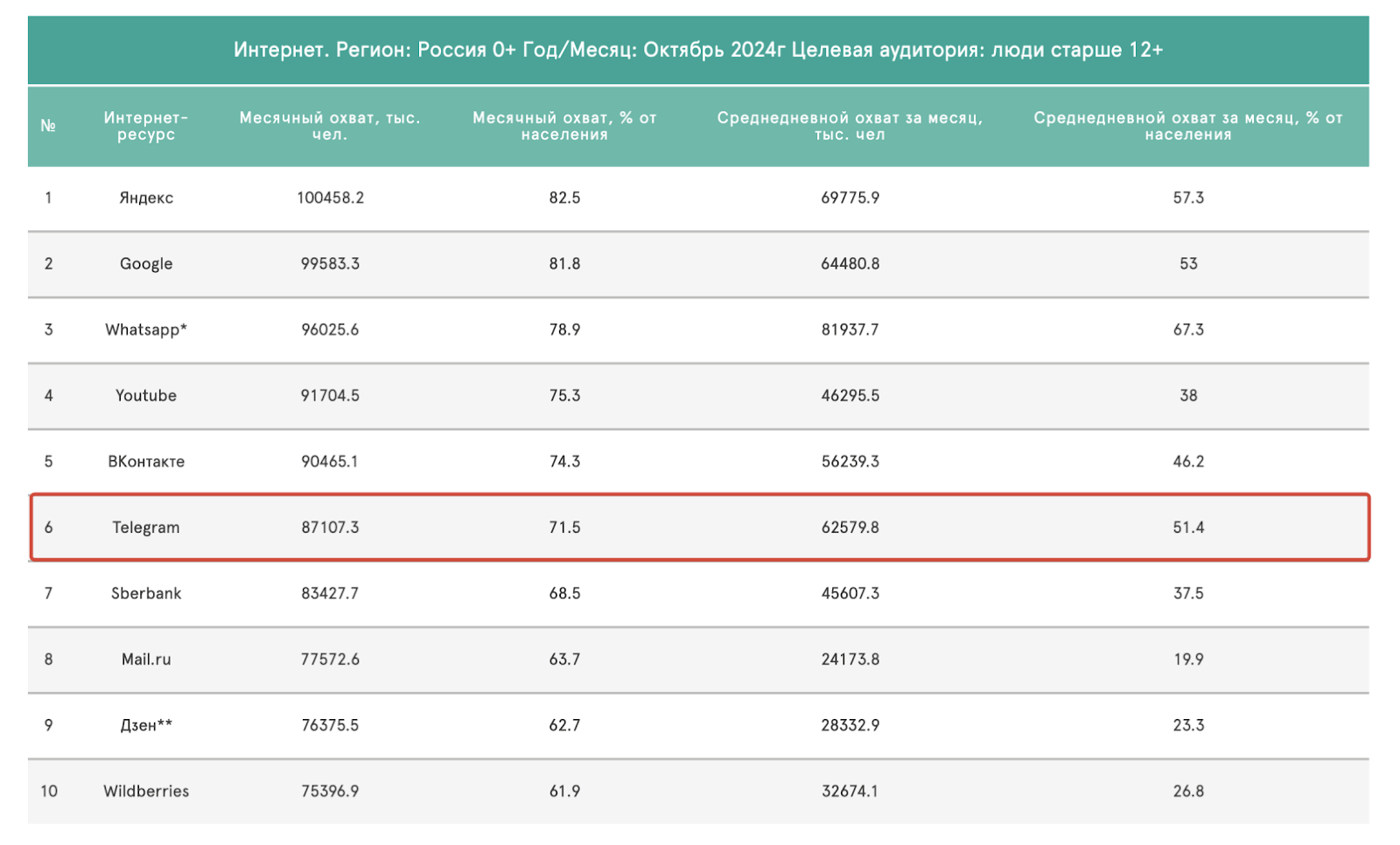Image resolution: width=1400 pixels, height=845 pixels.
Task: Select the Whatsapp* resource name
Action: click(146, 330)
